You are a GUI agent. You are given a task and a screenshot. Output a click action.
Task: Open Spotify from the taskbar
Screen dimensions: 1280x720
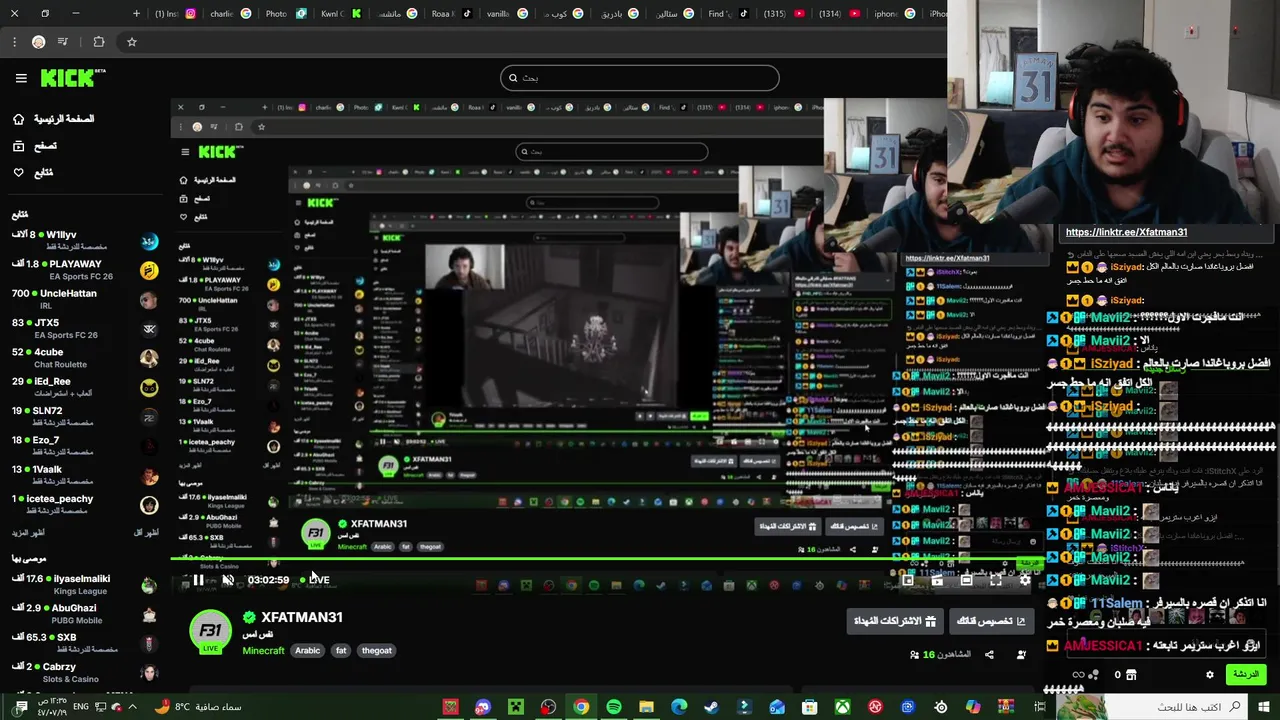tap(614, 707)
